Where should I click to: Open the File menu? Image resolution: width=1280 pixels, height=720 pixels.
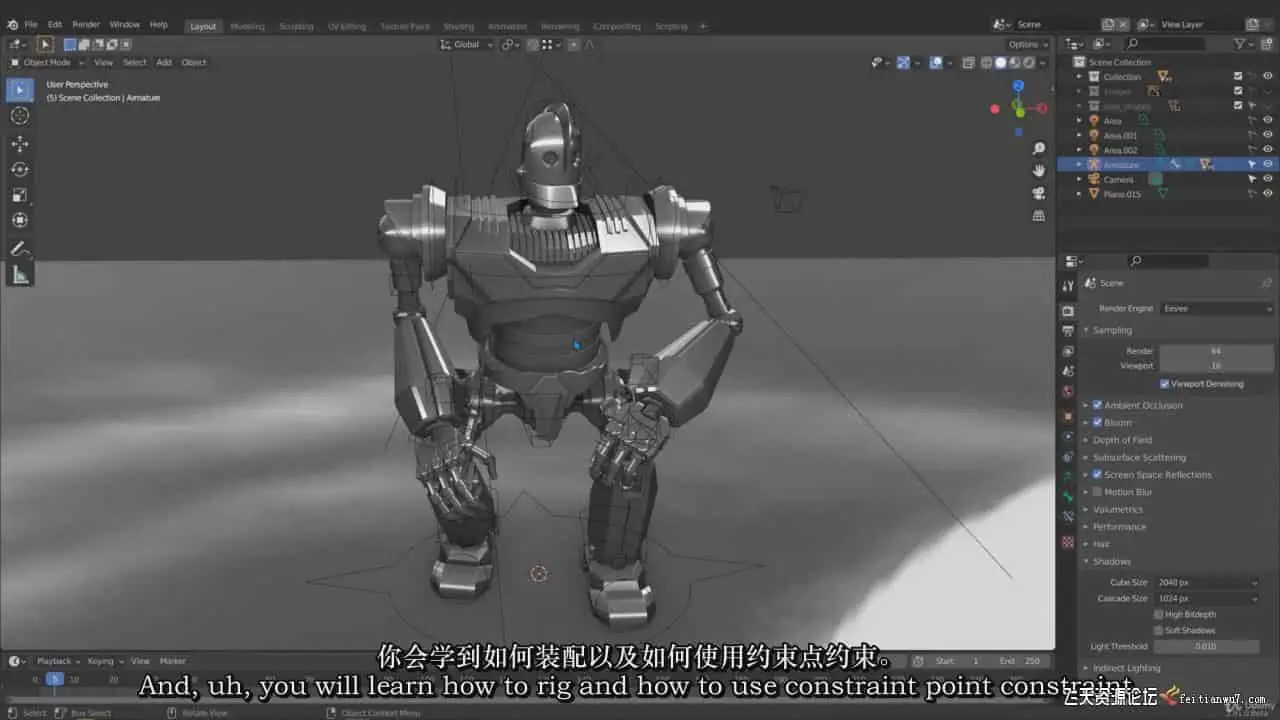(x=31, y=24)
